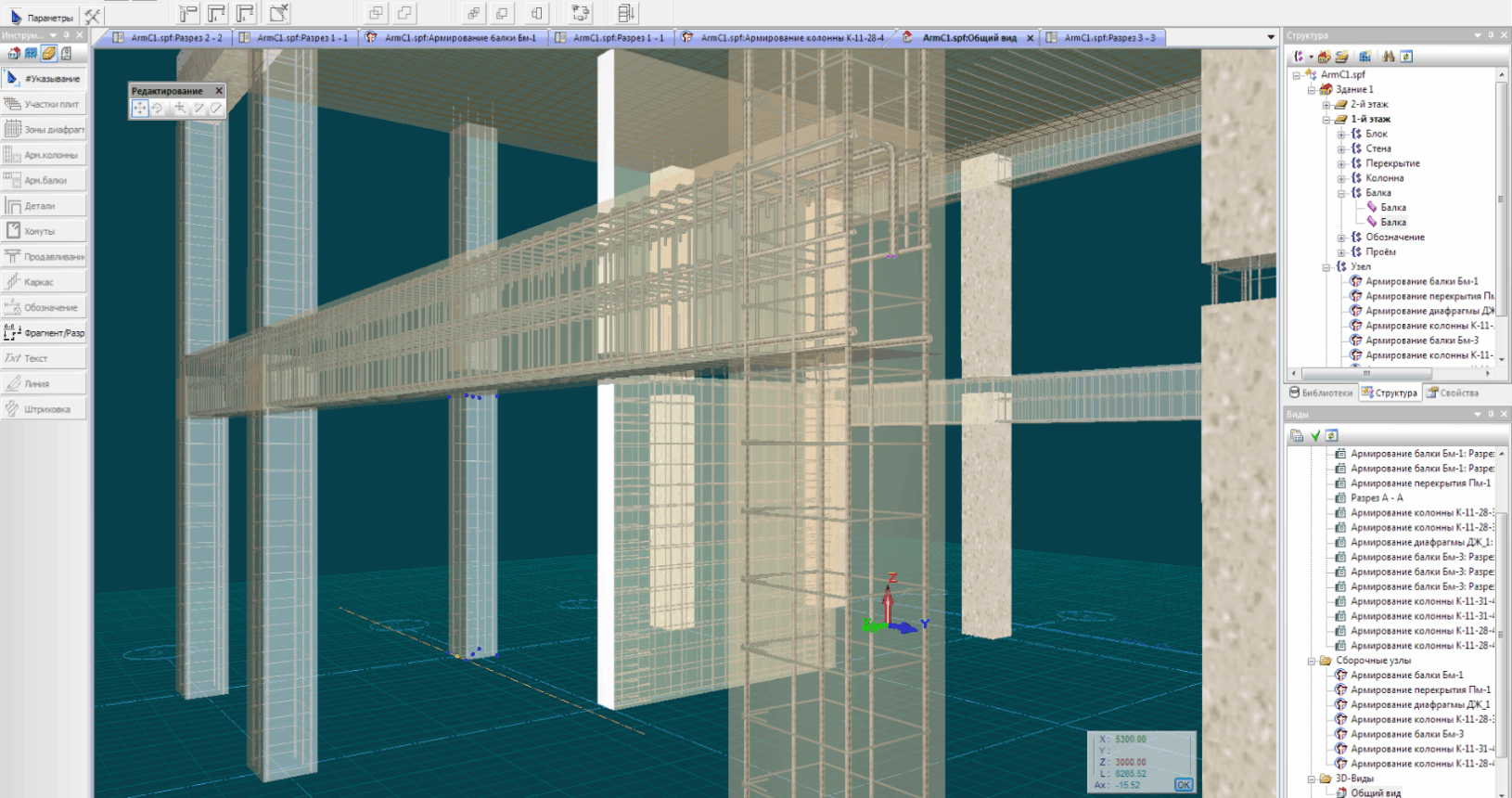Screen dimensions: 1512x798
Task: Click the Участки плит tool
Action: coord(44,104)
